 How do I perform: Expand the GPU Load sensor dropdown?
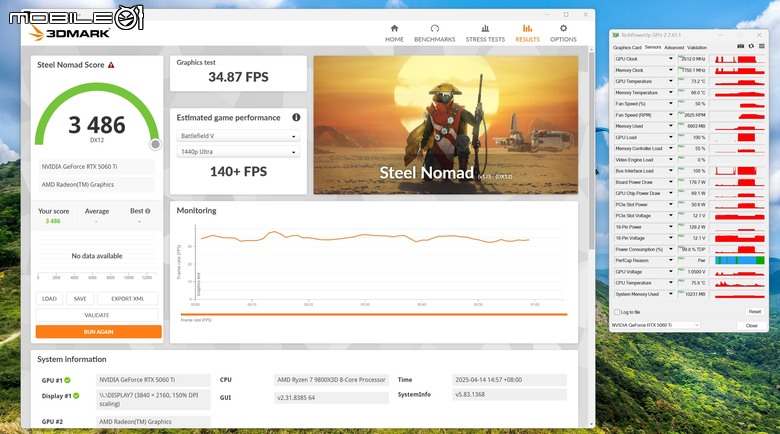tap(671, 137)
